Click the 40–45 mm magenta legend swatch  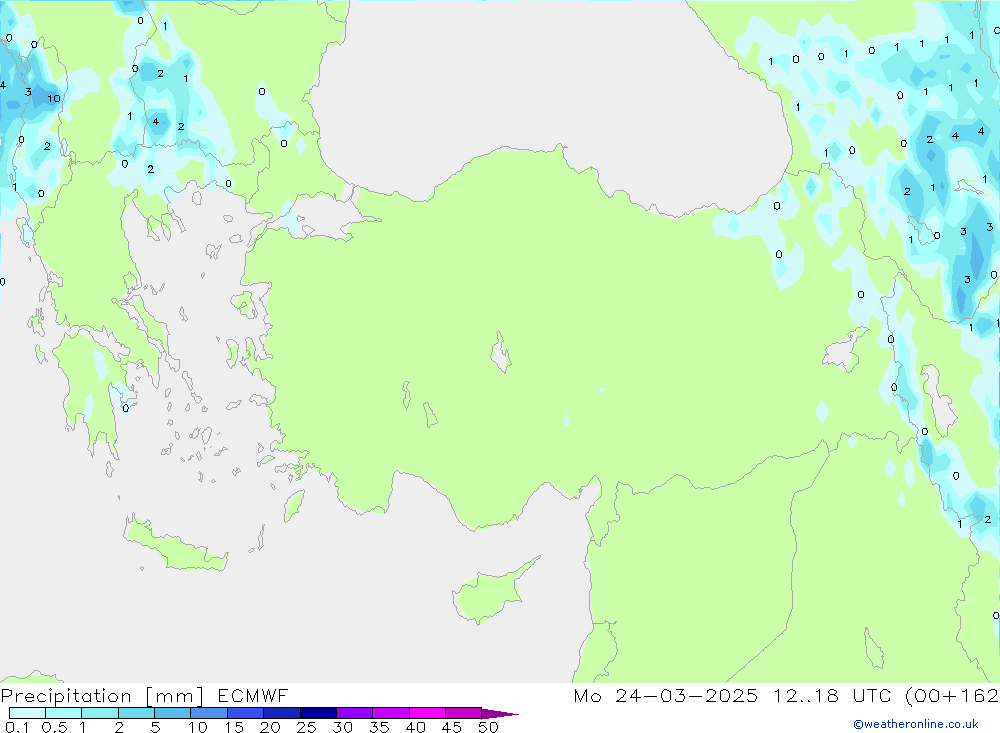pos(427,713)
